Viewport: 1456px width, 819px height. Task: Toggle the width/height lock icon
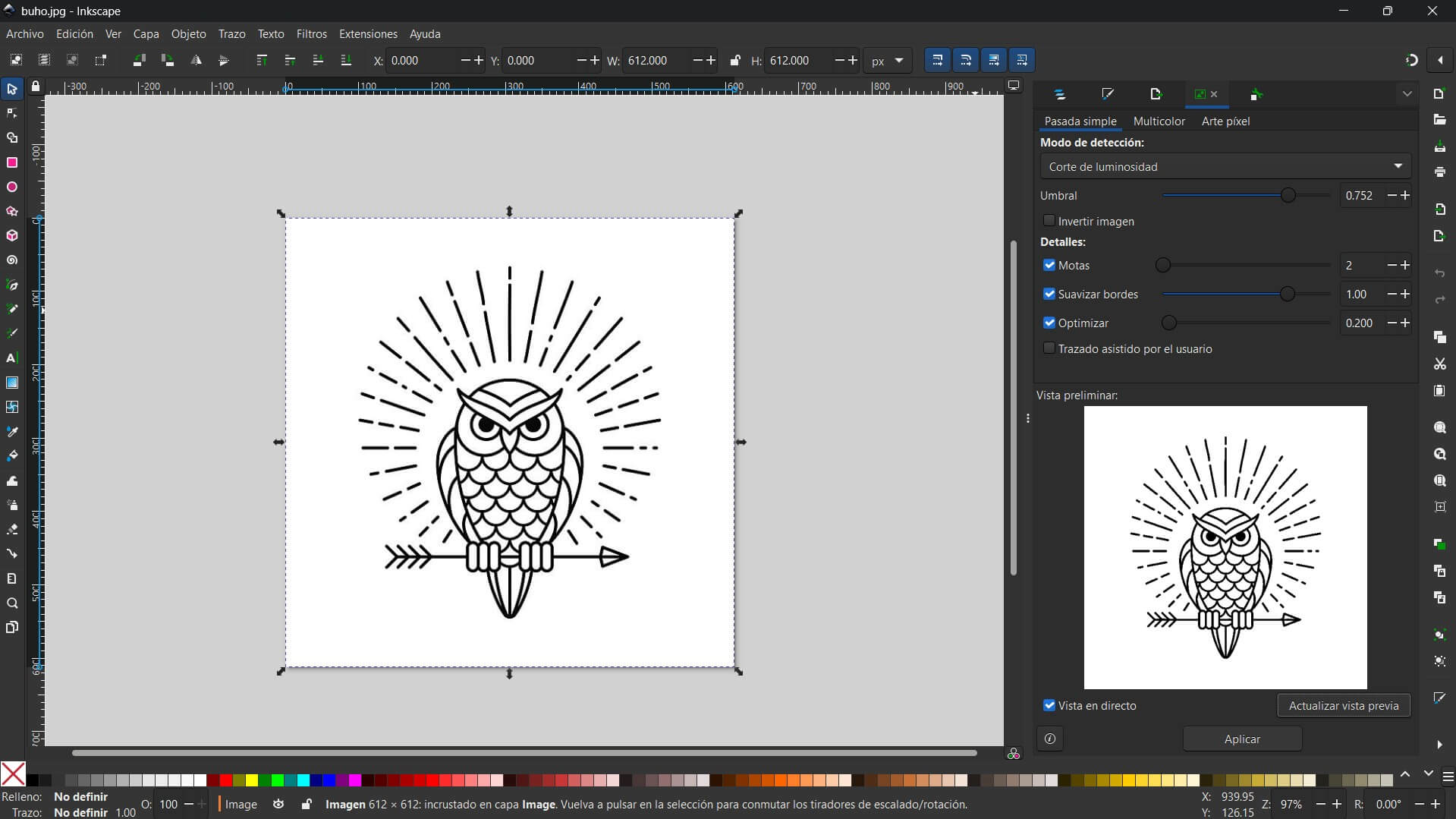(x=734, y=61)
